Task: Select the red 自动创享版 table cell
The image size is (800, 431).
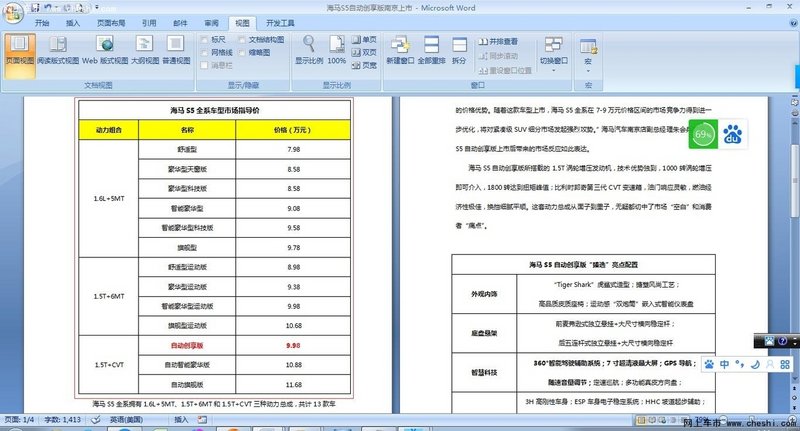Action: point(187,345)
